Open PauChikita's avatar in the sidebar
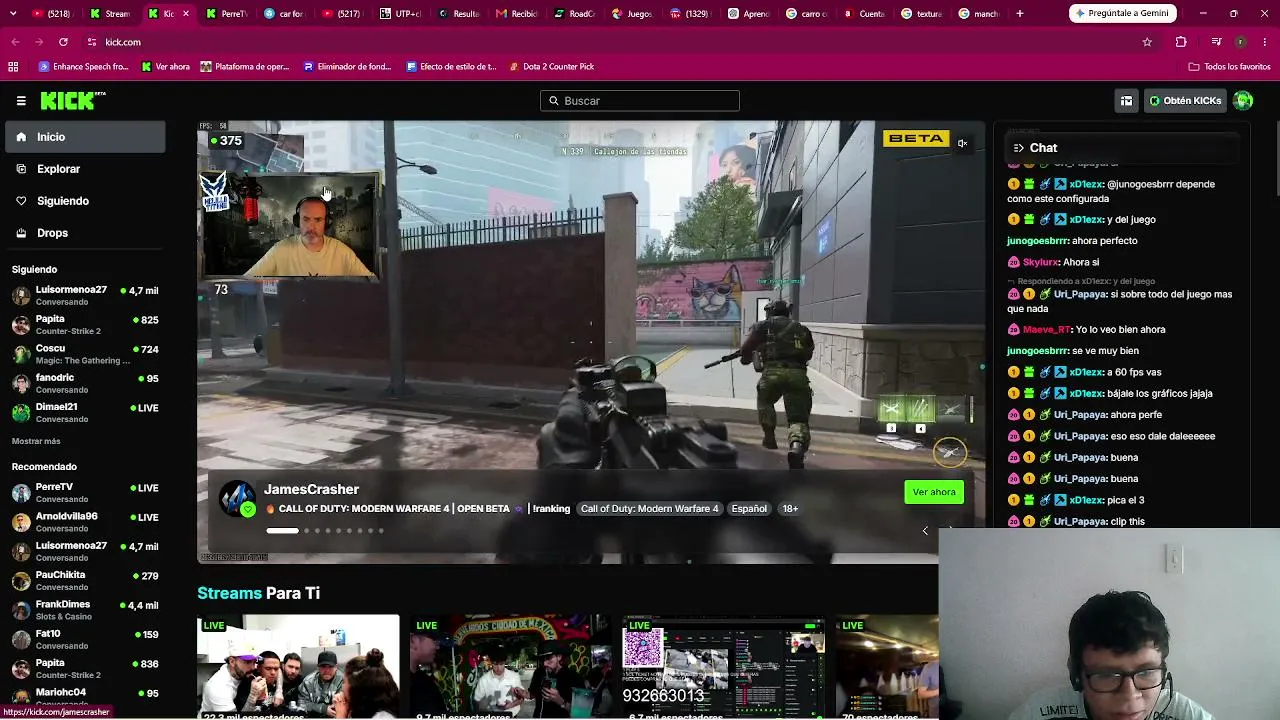Screen dimensions: 1280x720 [21, 581]
